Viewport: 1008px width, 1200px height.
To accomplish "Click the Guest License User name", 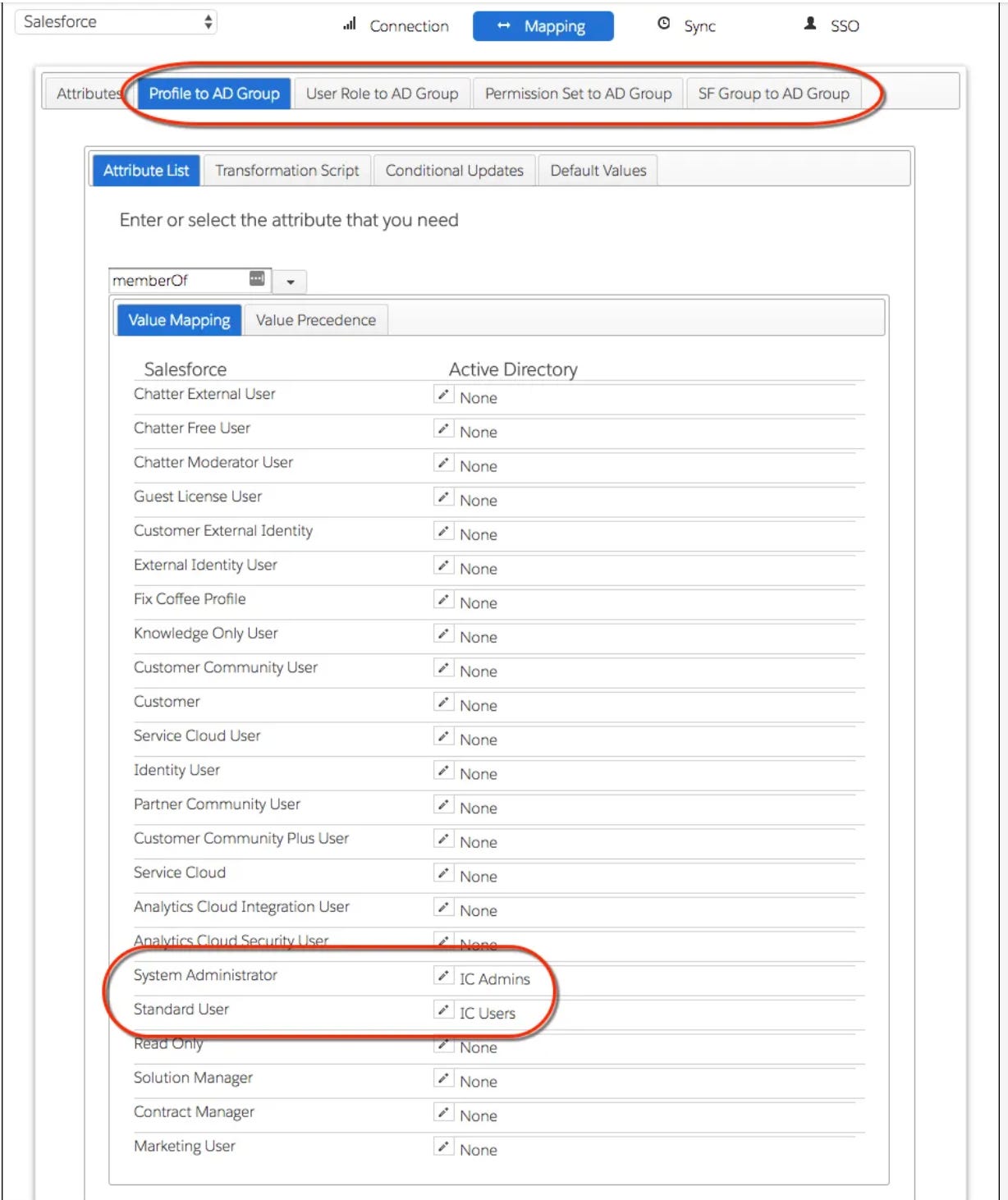I will (x=198, y=497).
